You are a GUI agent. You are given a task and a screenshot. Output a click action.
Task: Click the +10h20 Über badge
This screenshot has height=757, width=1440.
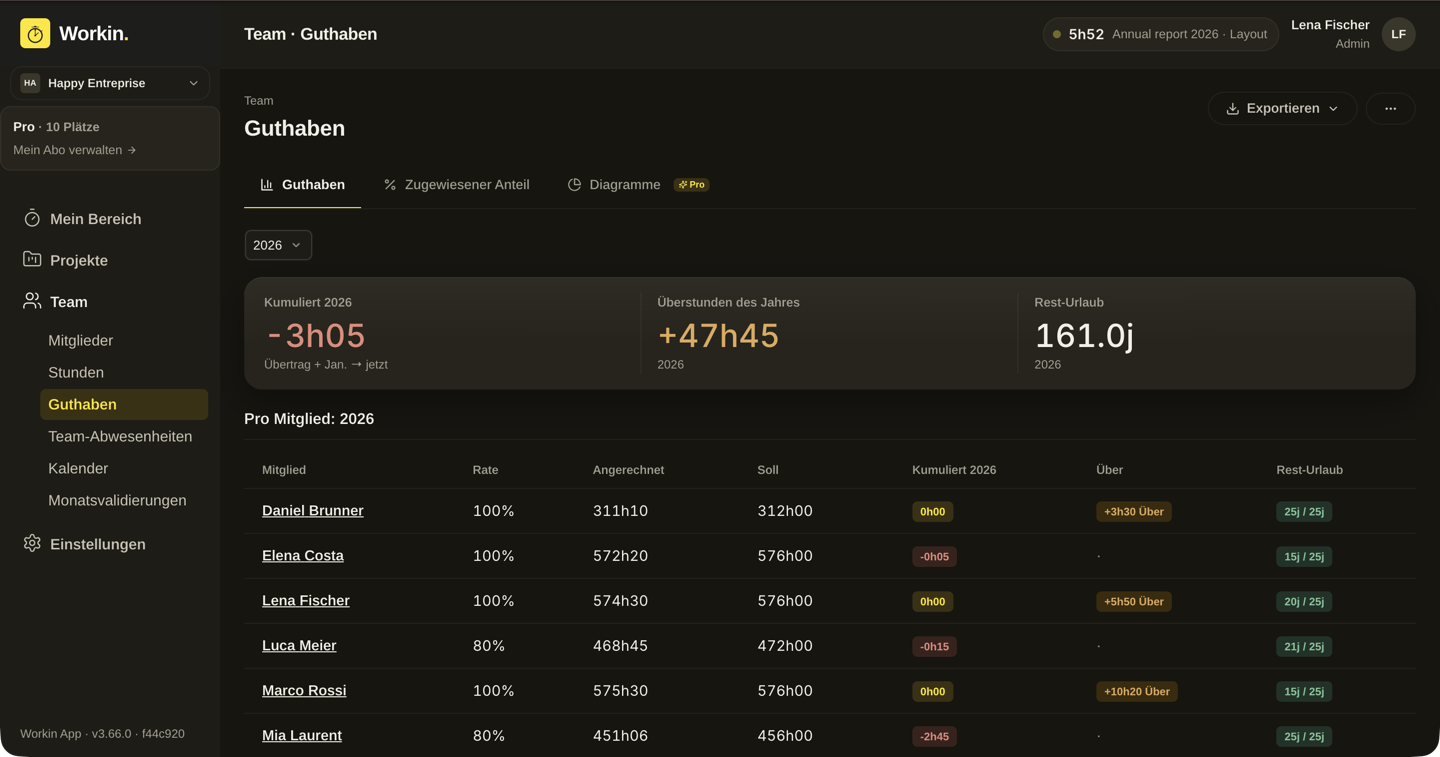coord(1137,692)
